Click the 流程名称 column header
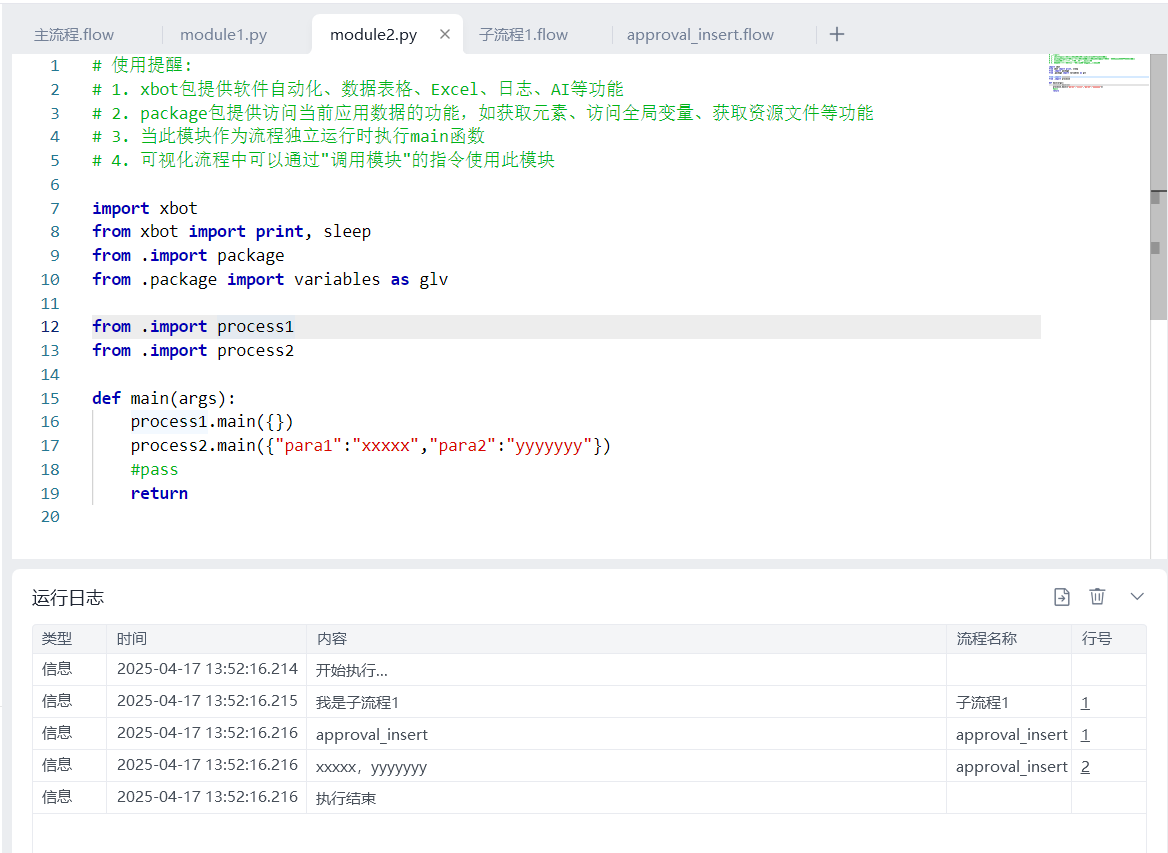This screenshot has height=853, width=1168. tap(986, 639)
